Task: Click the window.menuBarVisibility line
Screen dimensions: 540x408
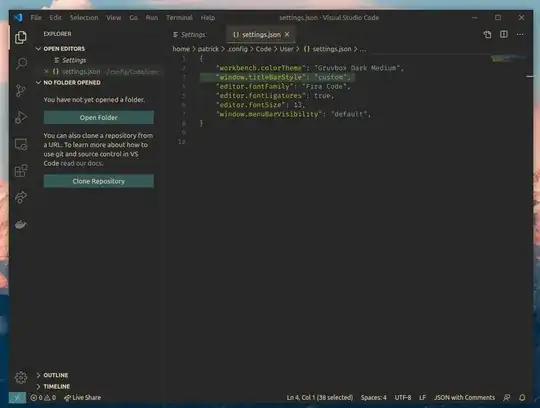Action: pyautogui.click(x=293, y=114)
